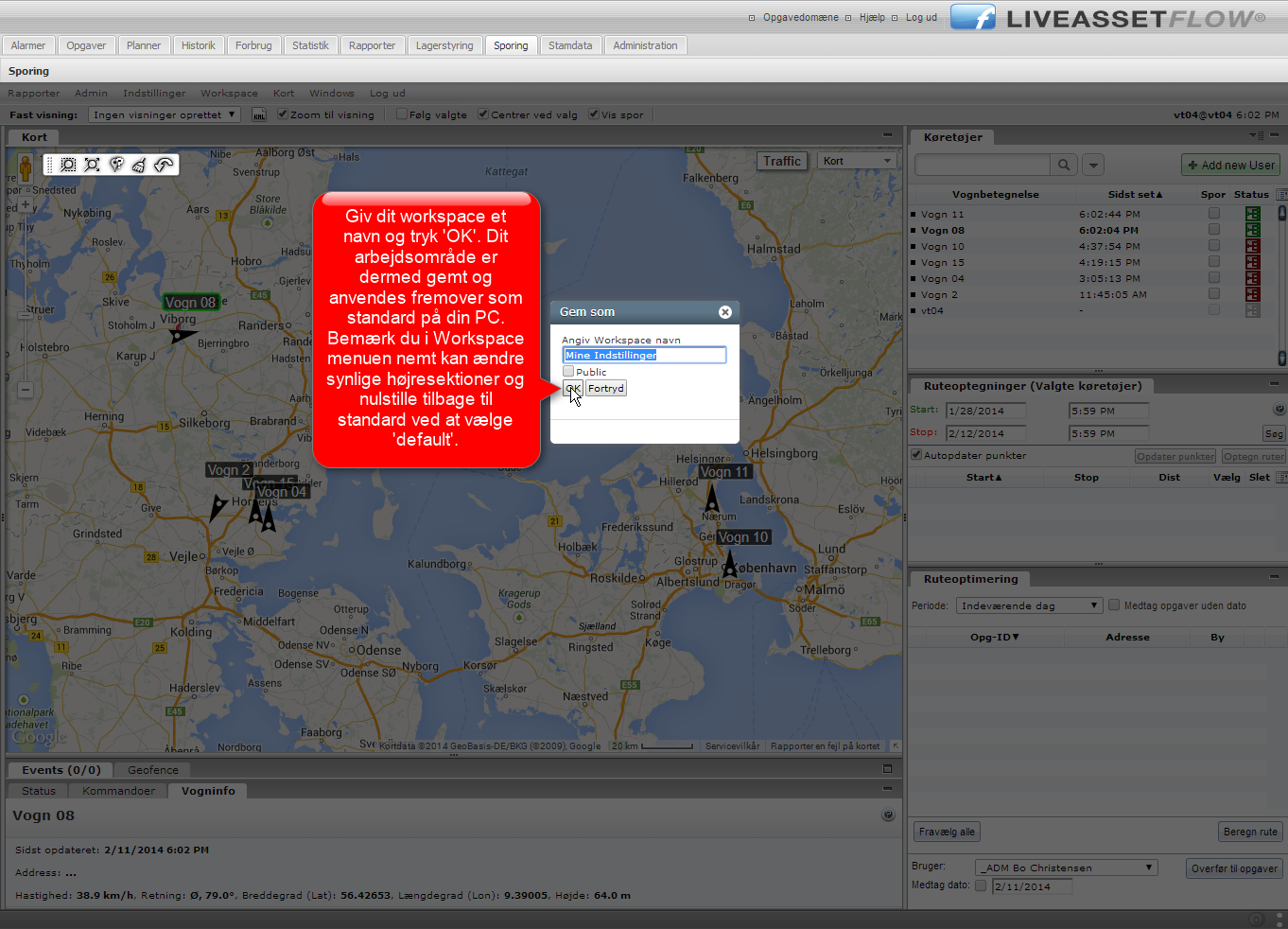Click the status icon for Vogn 11

tap(1252, 215)
